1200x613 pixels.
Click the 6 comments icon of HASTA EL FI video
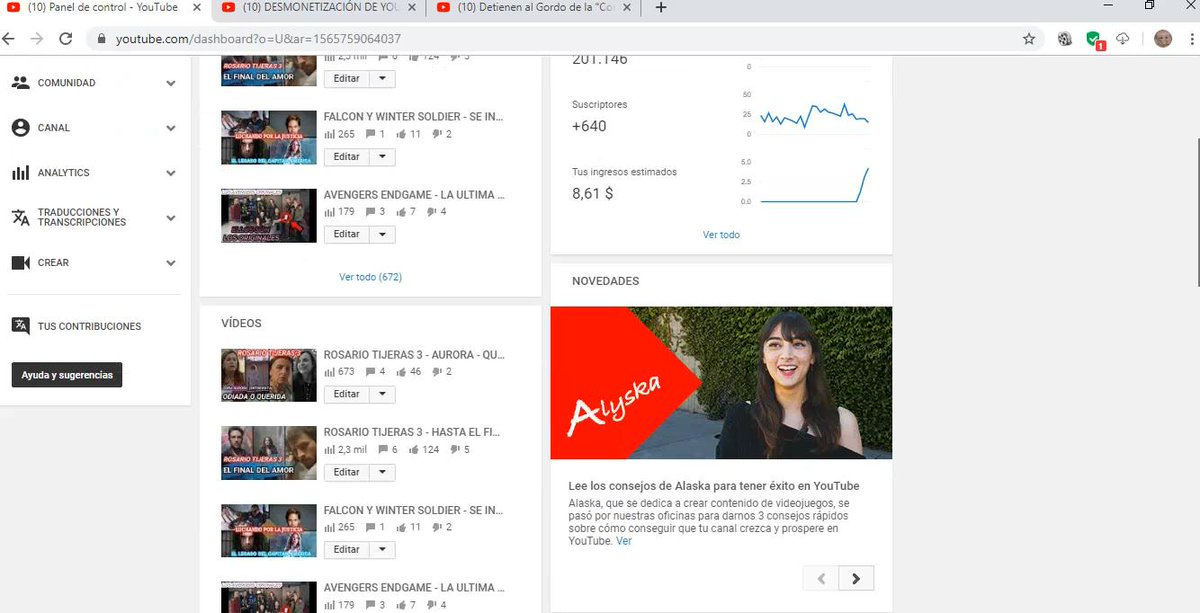point(381,450)
